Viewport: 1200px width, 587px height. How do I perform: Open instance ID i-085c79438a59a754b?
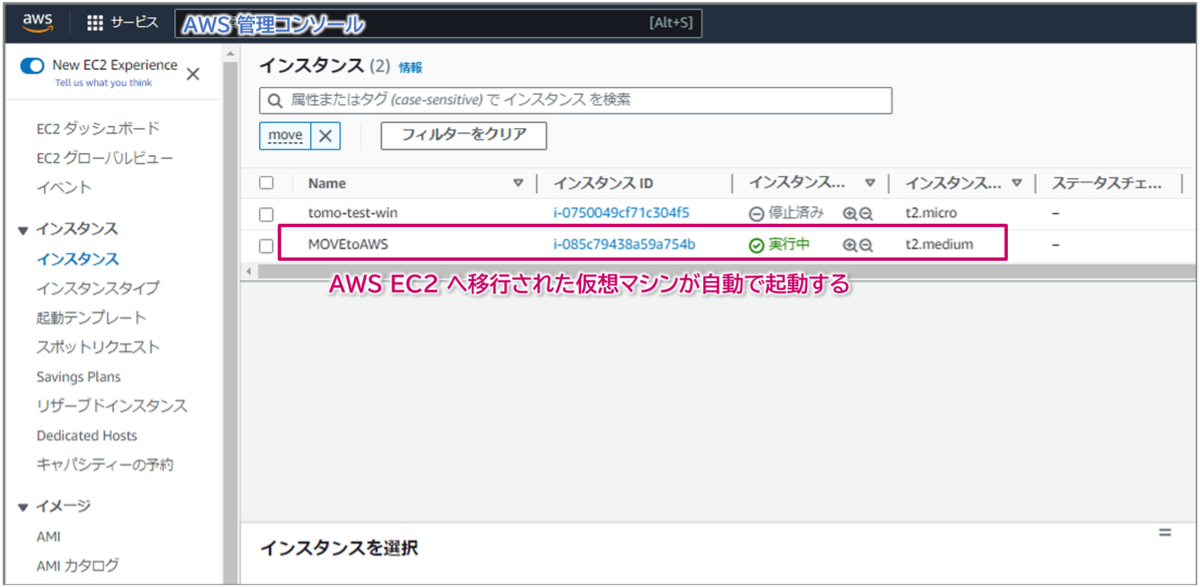click(624, 244)
